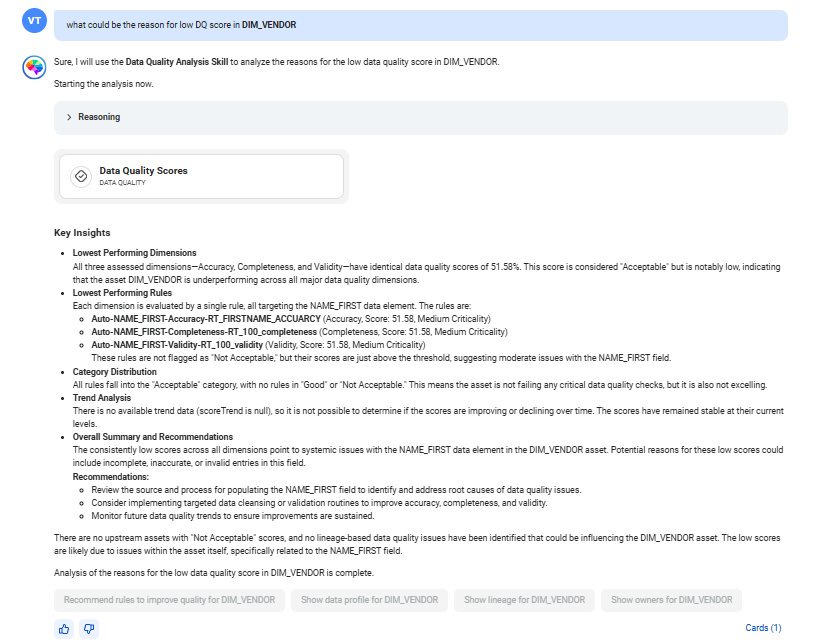Click Overall Summary and Recommendations heading
825x643 pixels.
coord(153,437)
